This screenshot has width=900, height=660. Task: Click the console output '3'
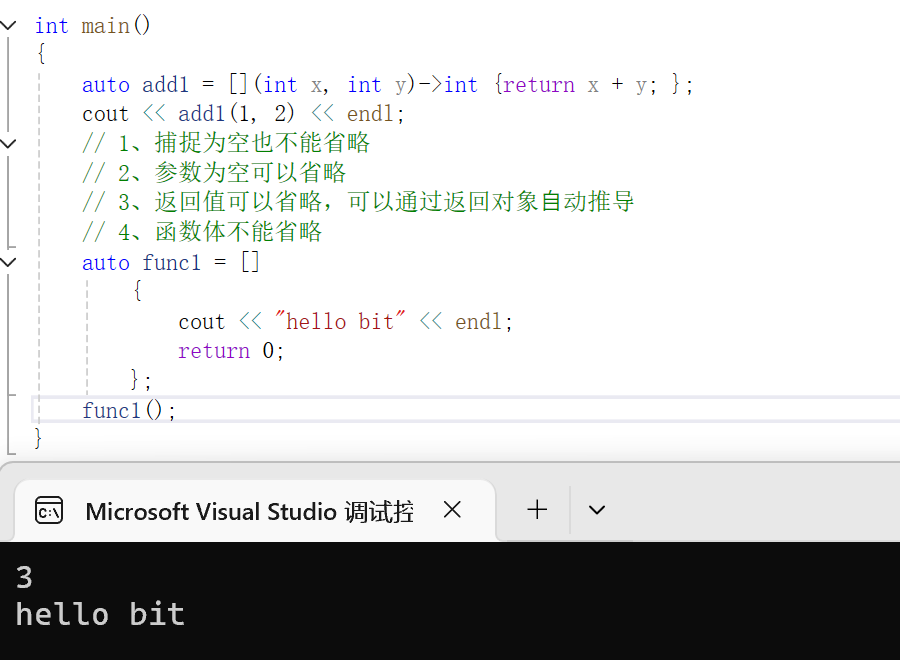[x=24, y=577]
